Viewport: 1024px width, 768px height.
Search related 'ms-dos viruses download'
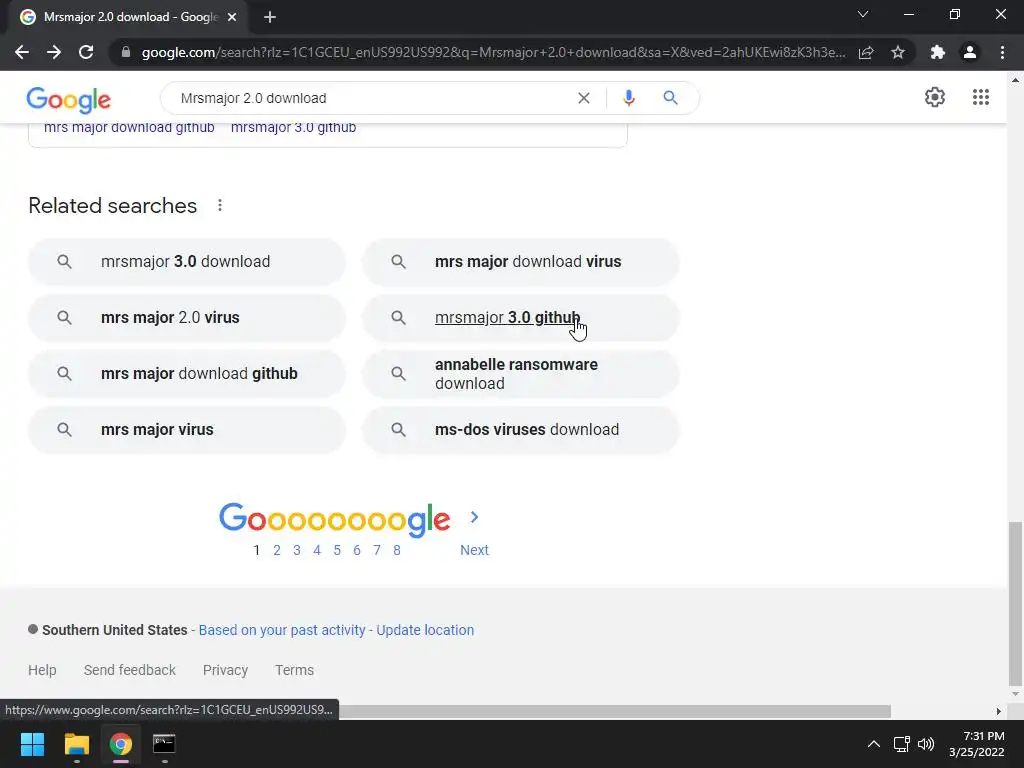520,430
